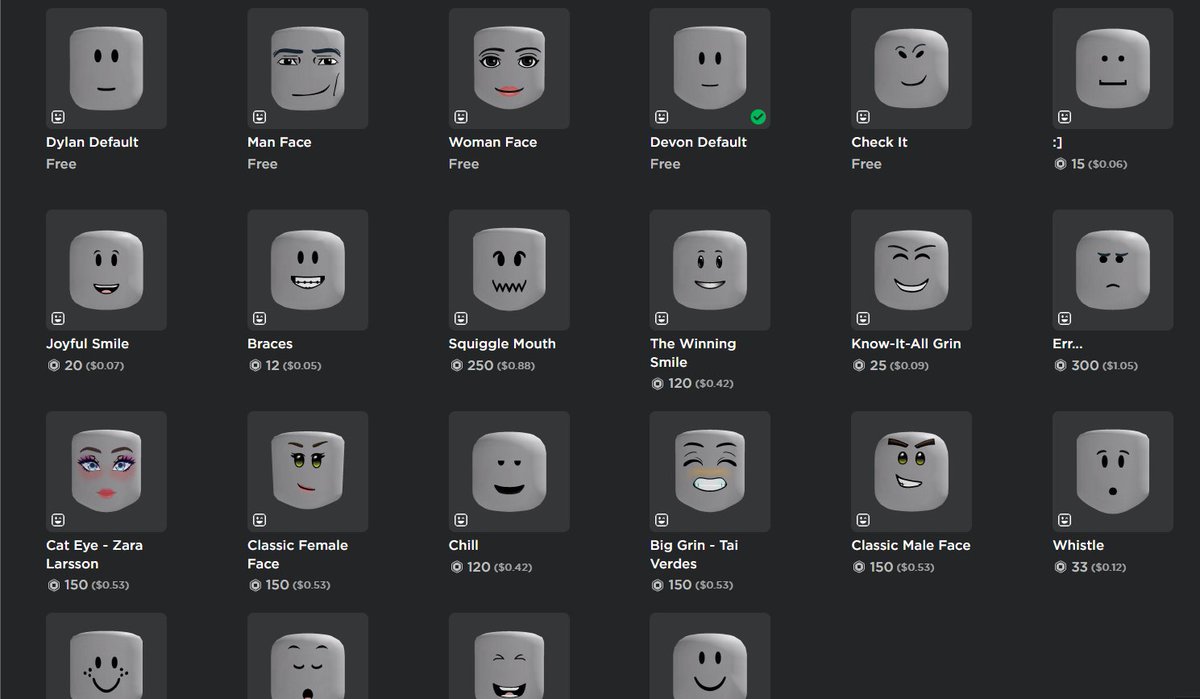Click the face-type icon on Squiggle Mouth
This screenshot has width=1200, height=699.
(461, 318)
